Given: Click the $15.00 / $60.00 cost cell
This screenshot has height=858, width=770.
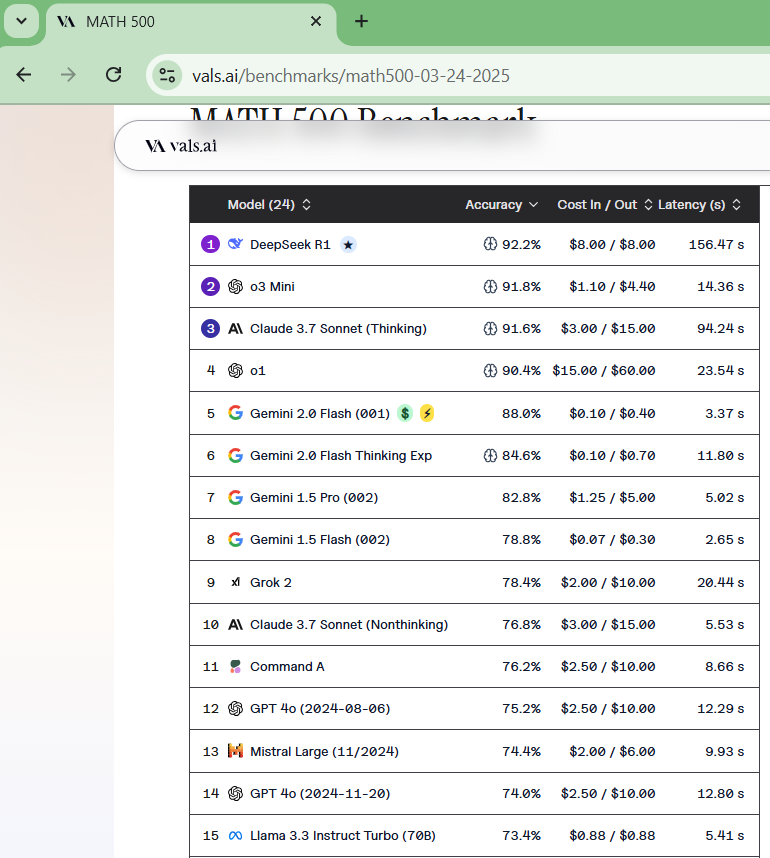Looking at the screenshot, I should [604, 370].
